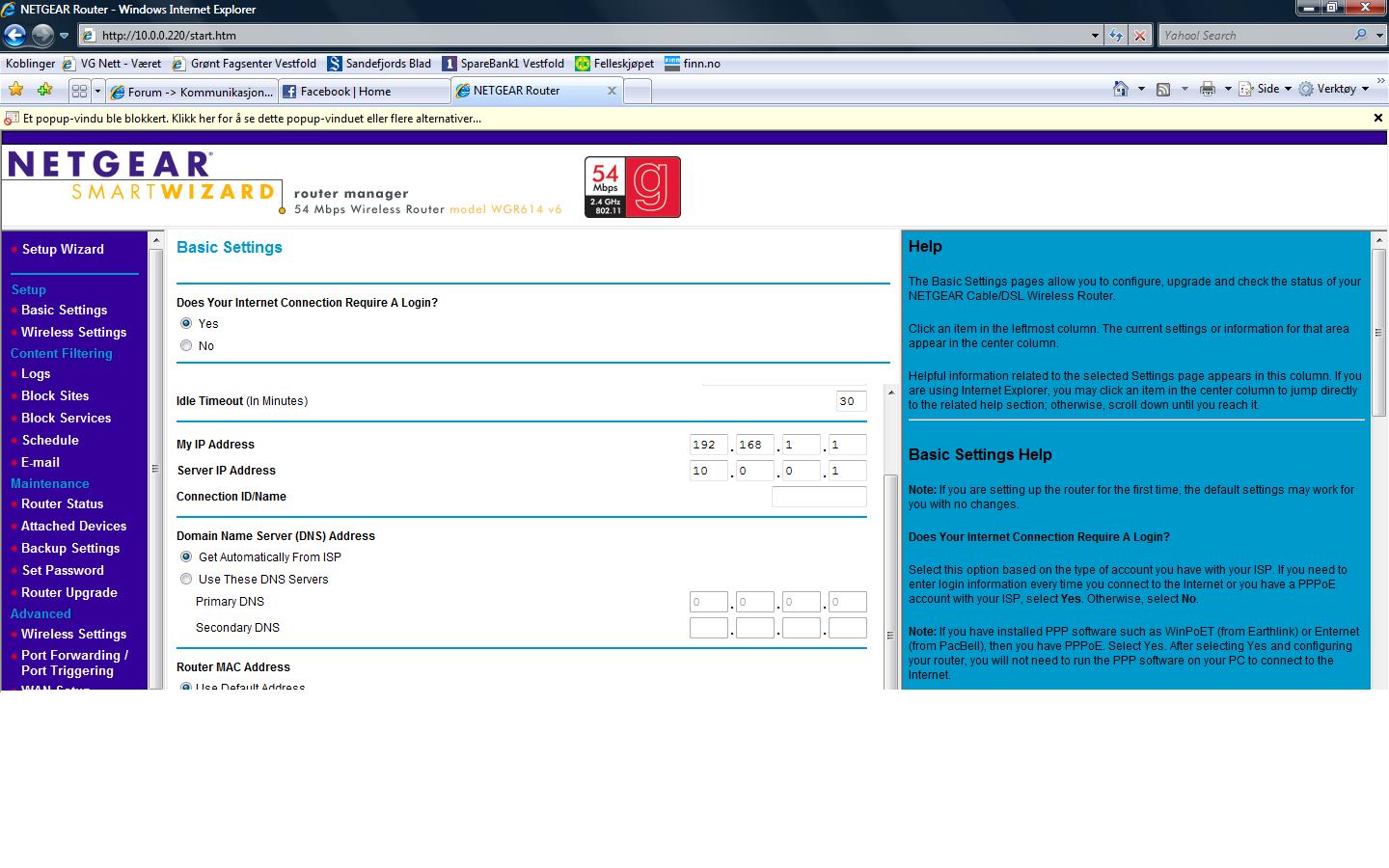Click the browser Back arrow button

click(14, 36)
